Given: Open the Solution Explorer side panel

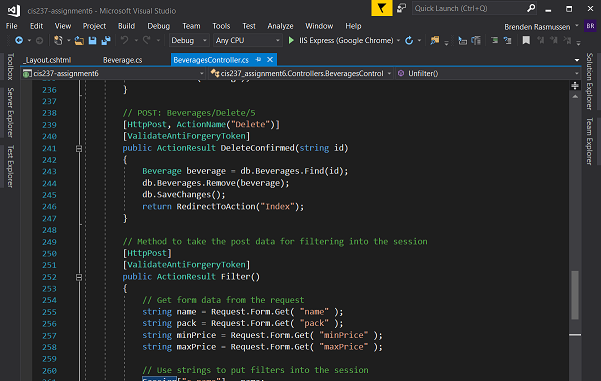Looking at the screenshot, I should (x=590, y=82).
